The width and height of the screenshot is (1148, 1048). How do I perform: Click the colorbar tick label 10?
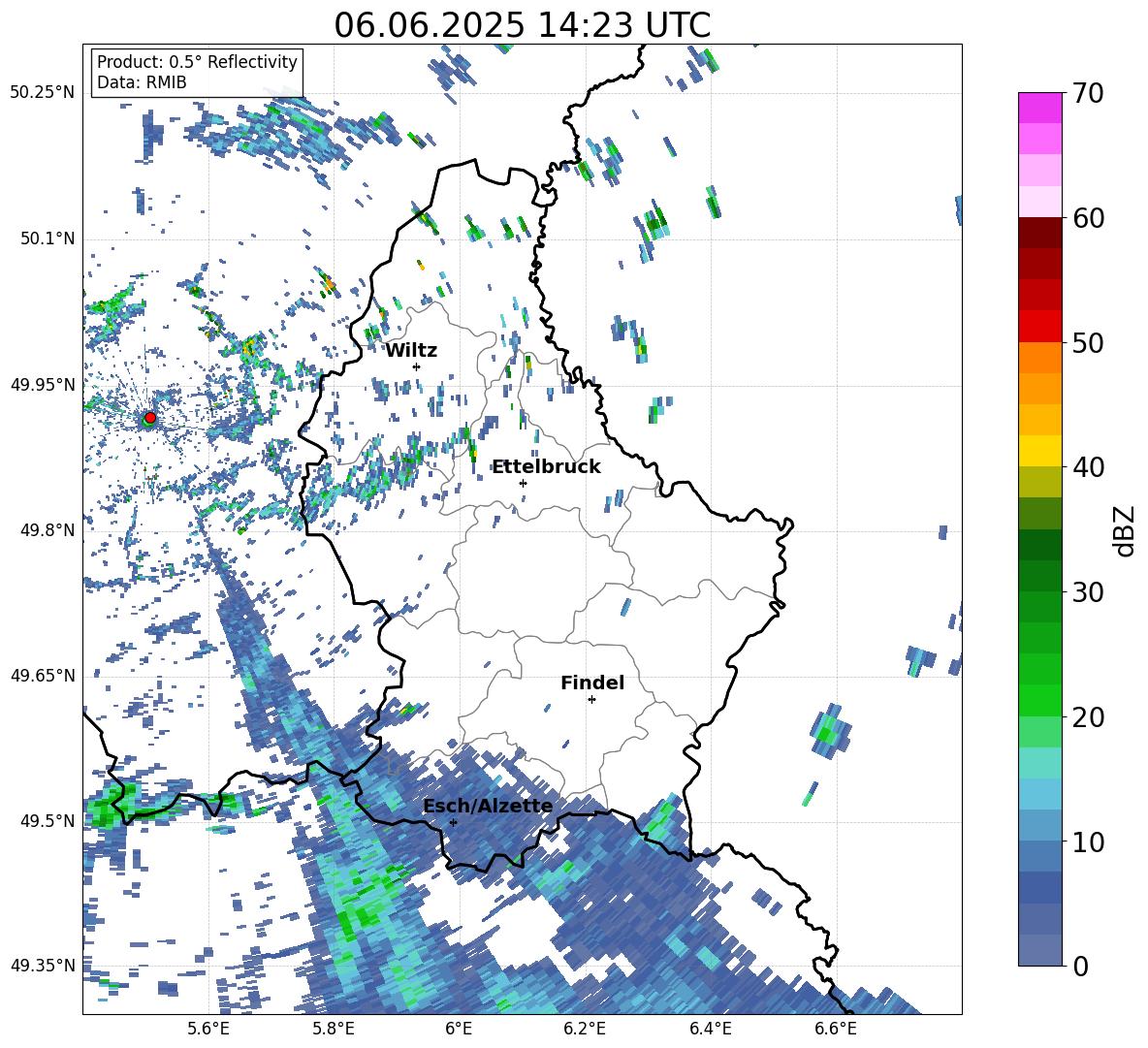pyautogui.click(x=1088, y=842)
